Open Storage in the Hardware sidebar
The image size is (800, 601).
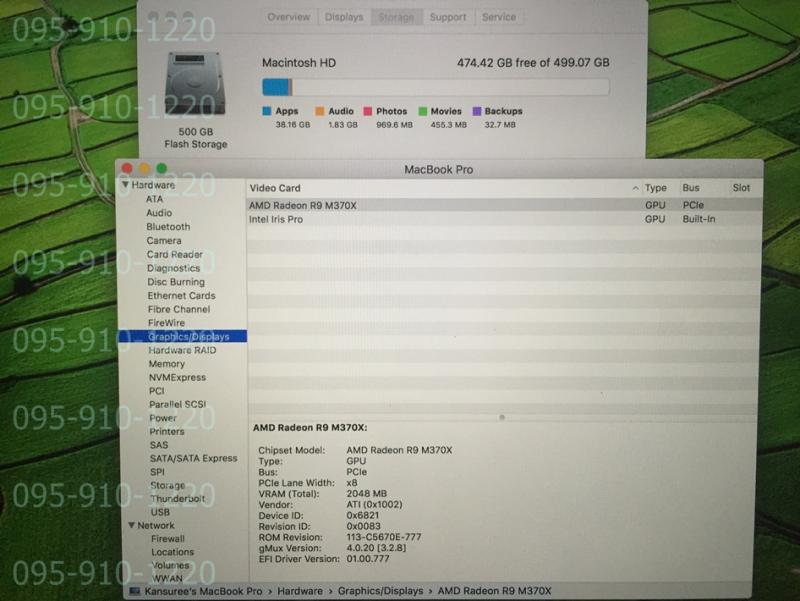pos(167,485)
